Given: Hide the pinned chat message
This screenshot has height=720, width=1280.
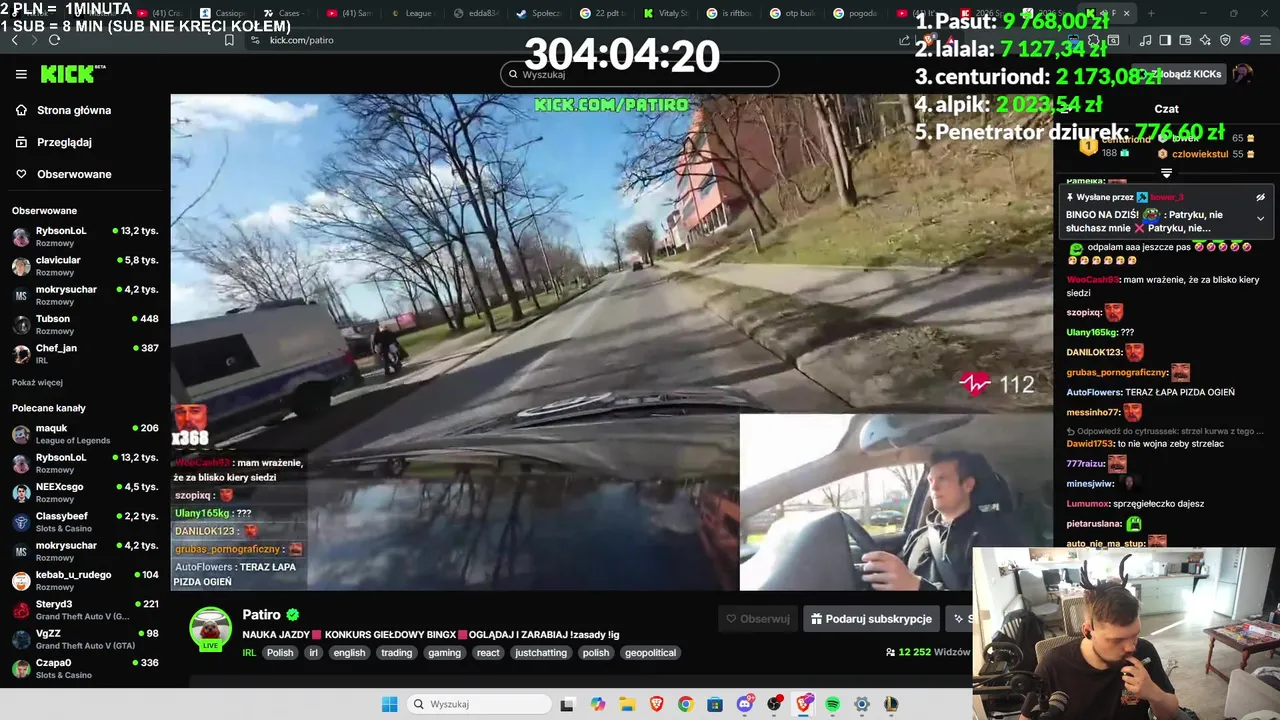Looking at the screenshot, I should tap(1260, 197).
